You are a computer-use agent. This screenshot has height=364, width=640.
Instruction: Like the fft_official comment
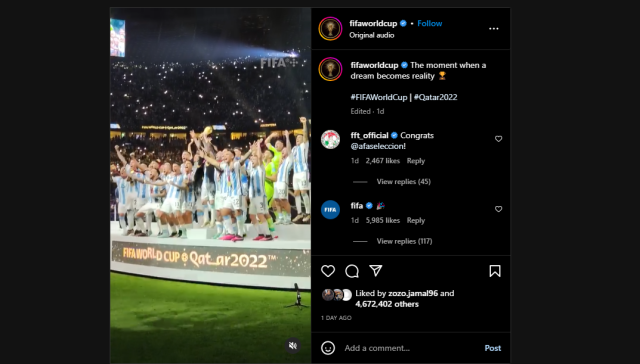[x=498, y=139]
